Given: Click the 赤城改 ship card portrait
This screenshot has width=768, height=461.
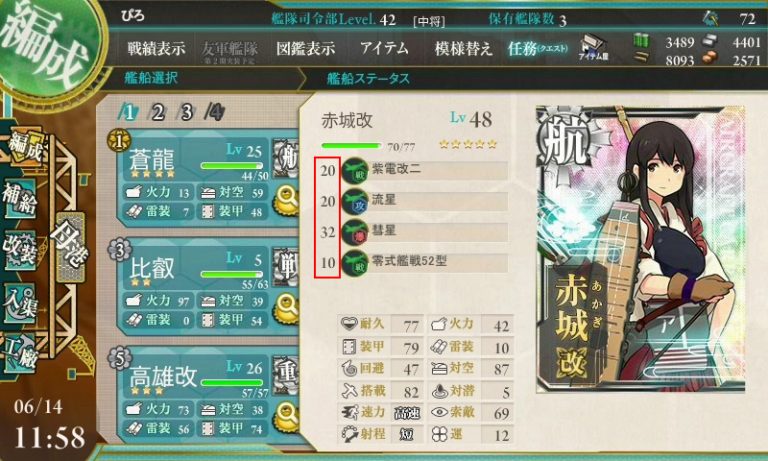Looking at the screenshot, I should pos(640,249).
